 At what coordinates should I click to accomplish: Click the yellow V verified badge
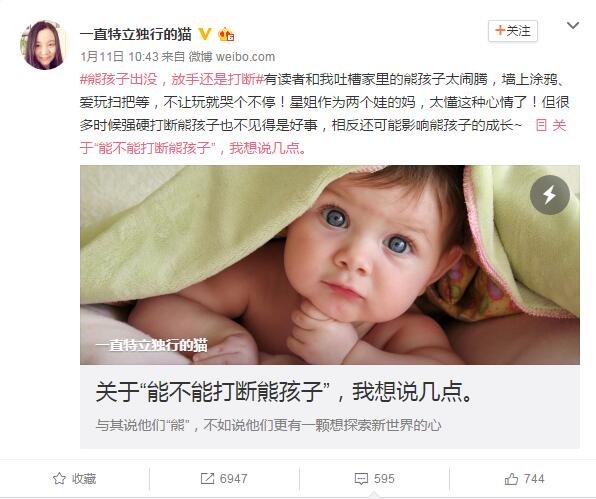pos(205,35)
